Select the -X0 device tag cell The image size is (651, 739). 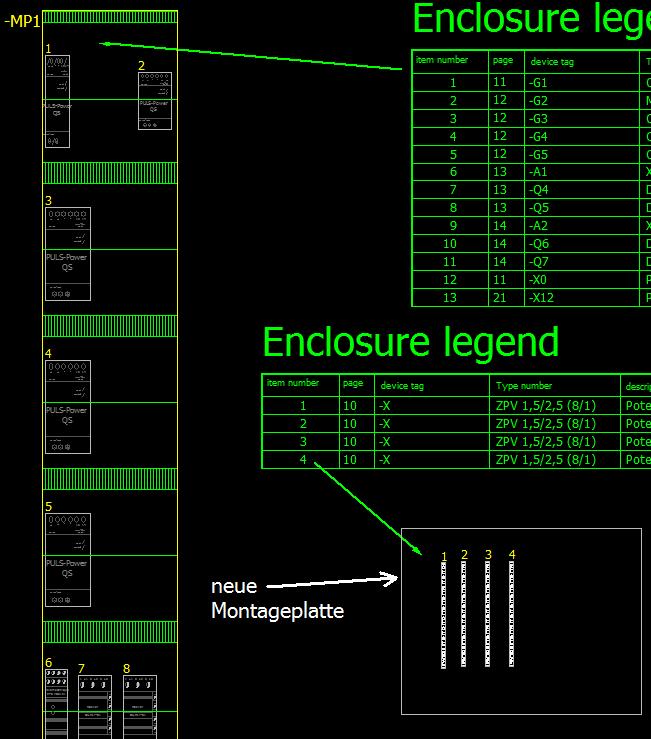point(582,279)
